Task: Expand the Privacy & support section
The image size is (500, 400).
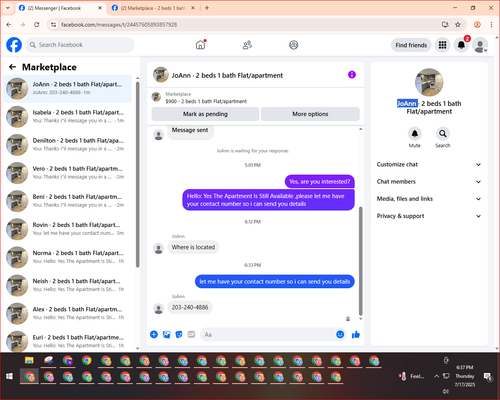Action: pyautogui.click(x=429, y=216)
